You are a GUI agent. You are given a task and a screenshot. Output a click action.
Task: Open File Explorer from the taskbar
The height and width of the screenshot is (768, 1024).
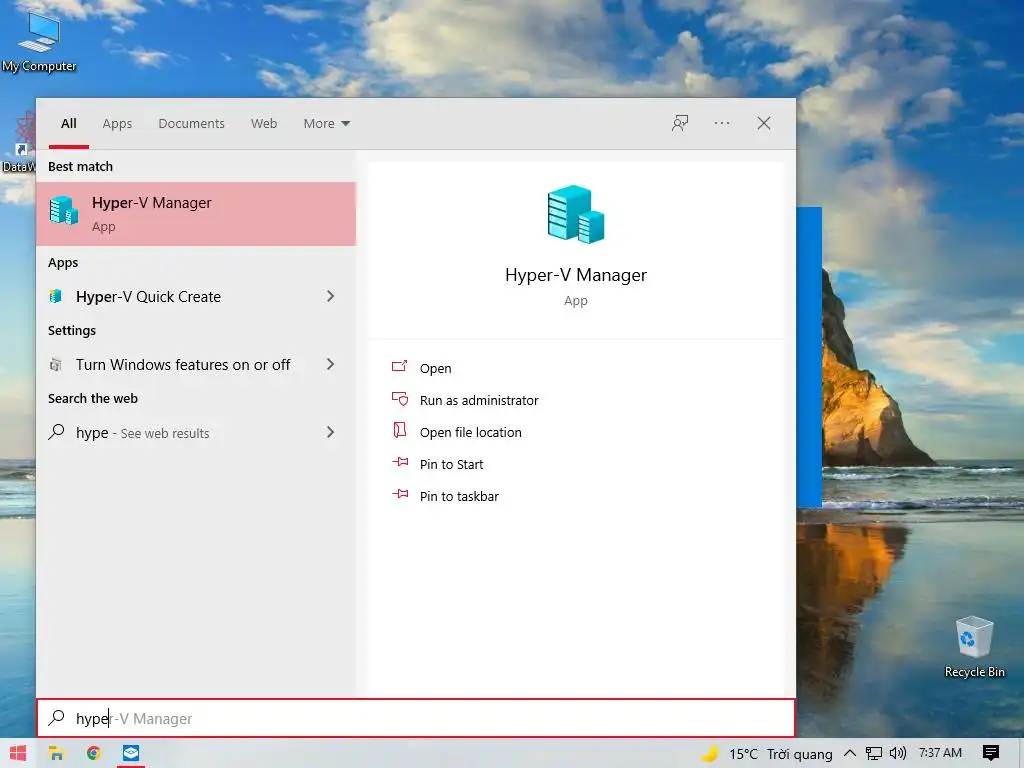click(56, 753)
